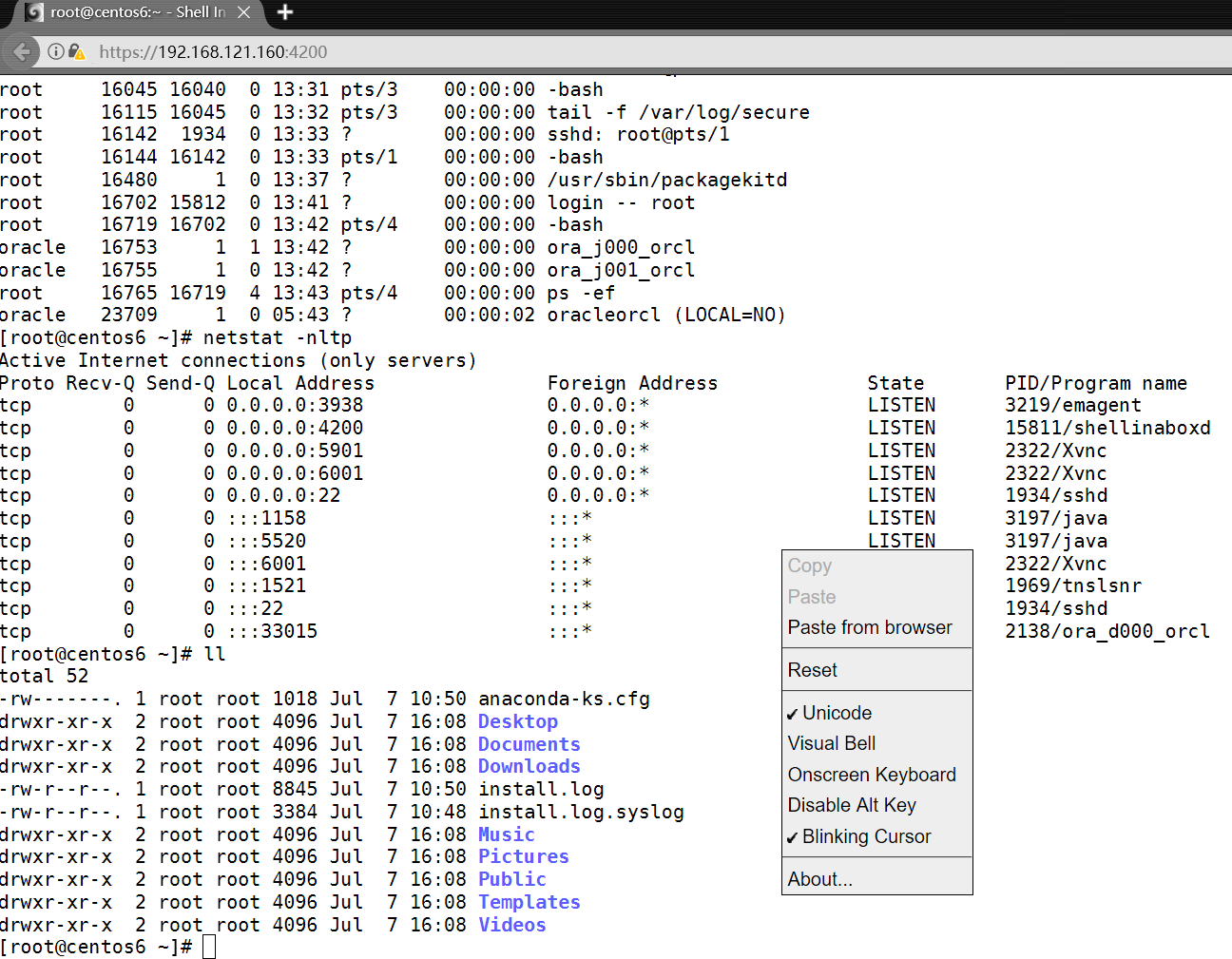This screenshot has width=1232, height=959.
Task: Close the root@centos6 Shell tab
Action: (x=244, y=12)
